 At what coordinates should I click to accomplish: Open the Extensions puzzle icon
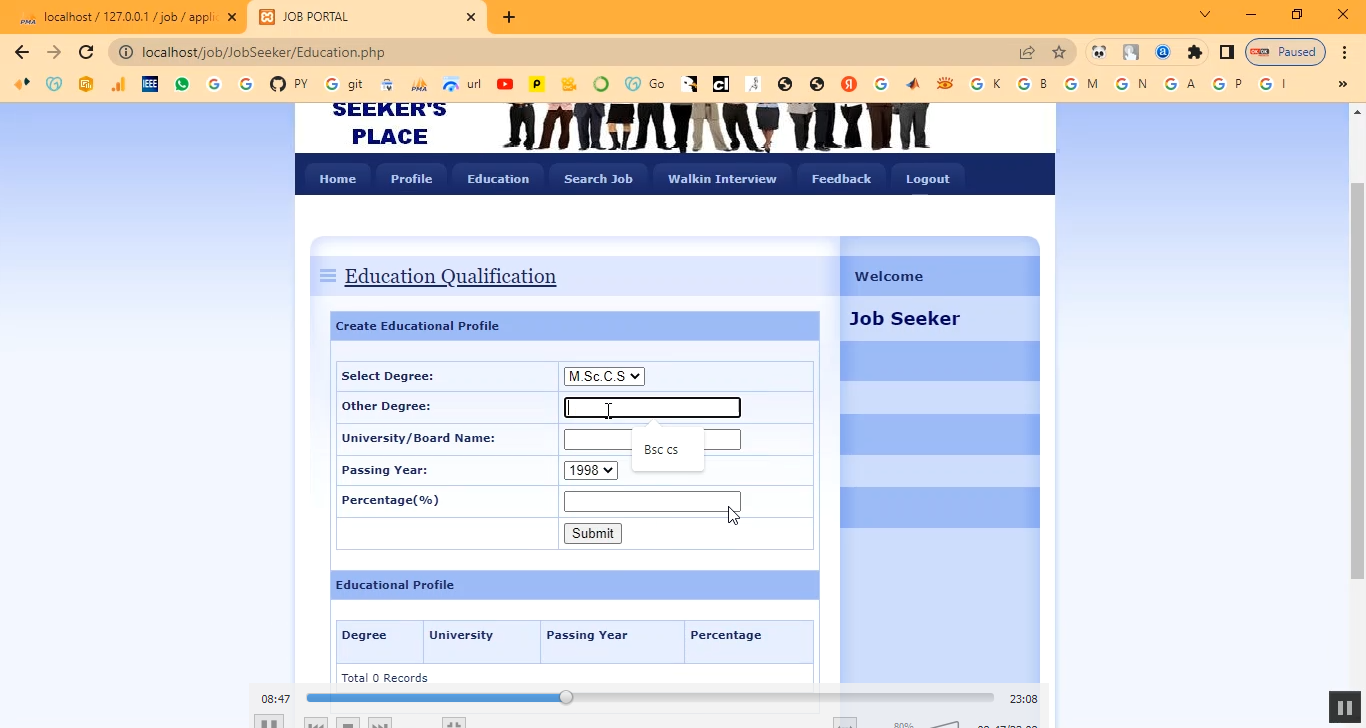(x=1194, y=52)
